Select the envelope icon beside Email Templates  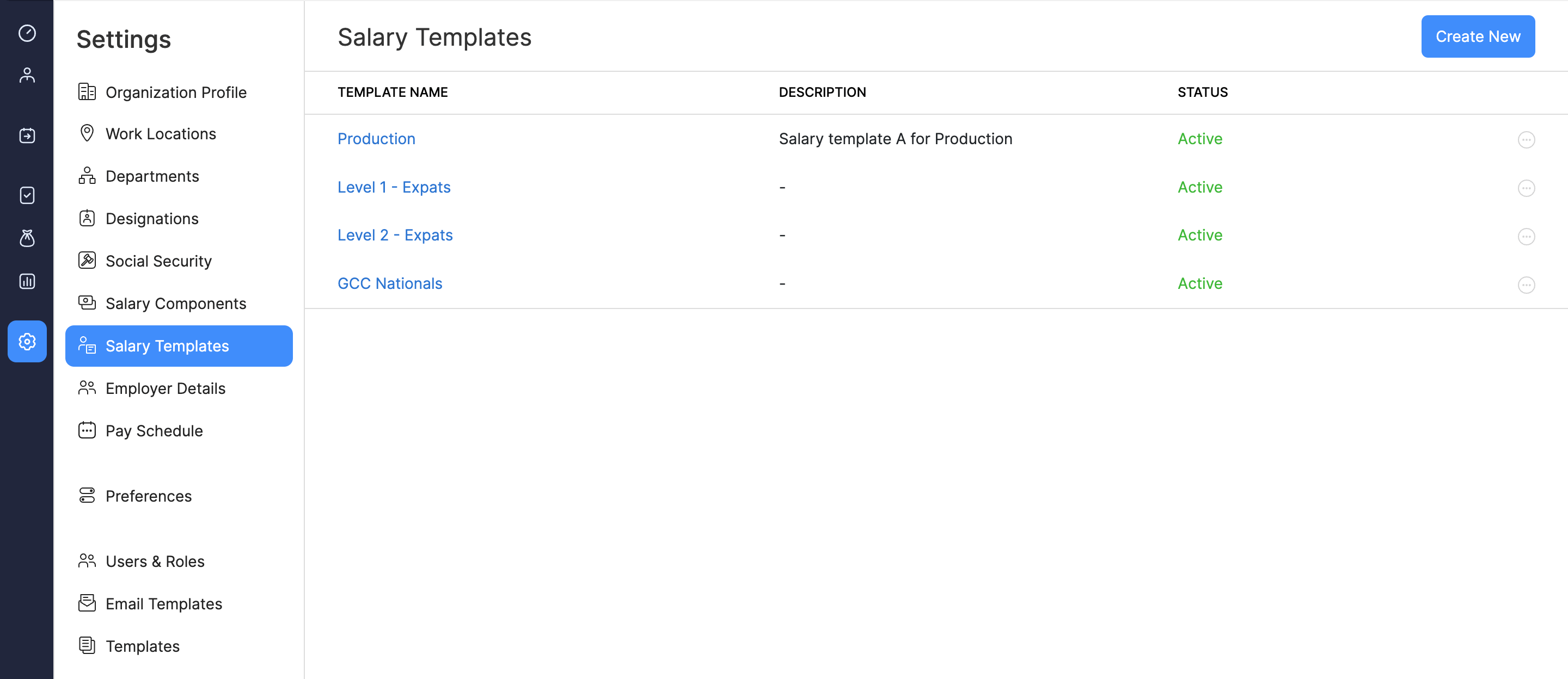point(87,603)
